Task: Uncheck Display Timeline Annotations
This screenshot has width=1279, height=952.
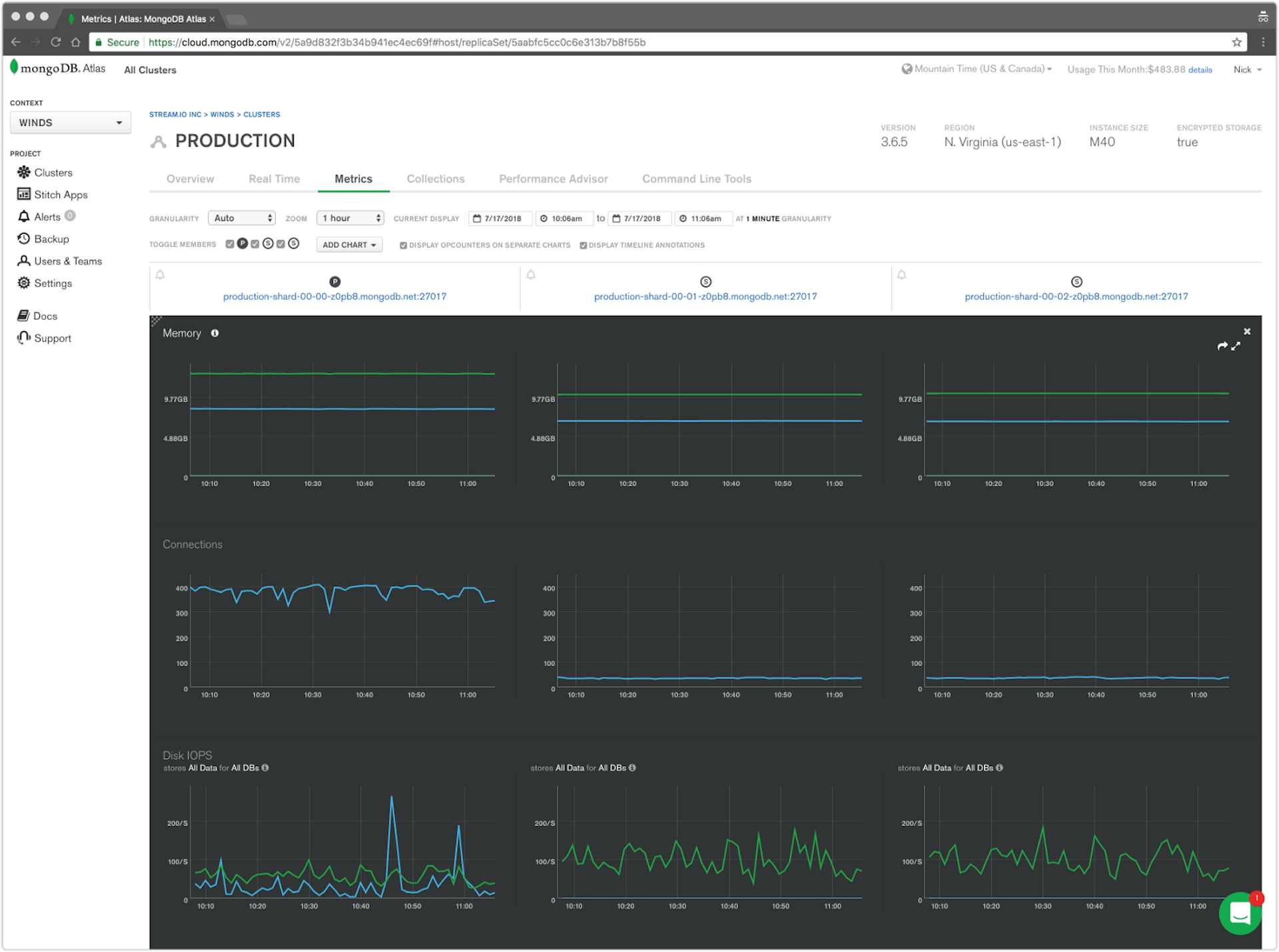Action: pos(583,244)
